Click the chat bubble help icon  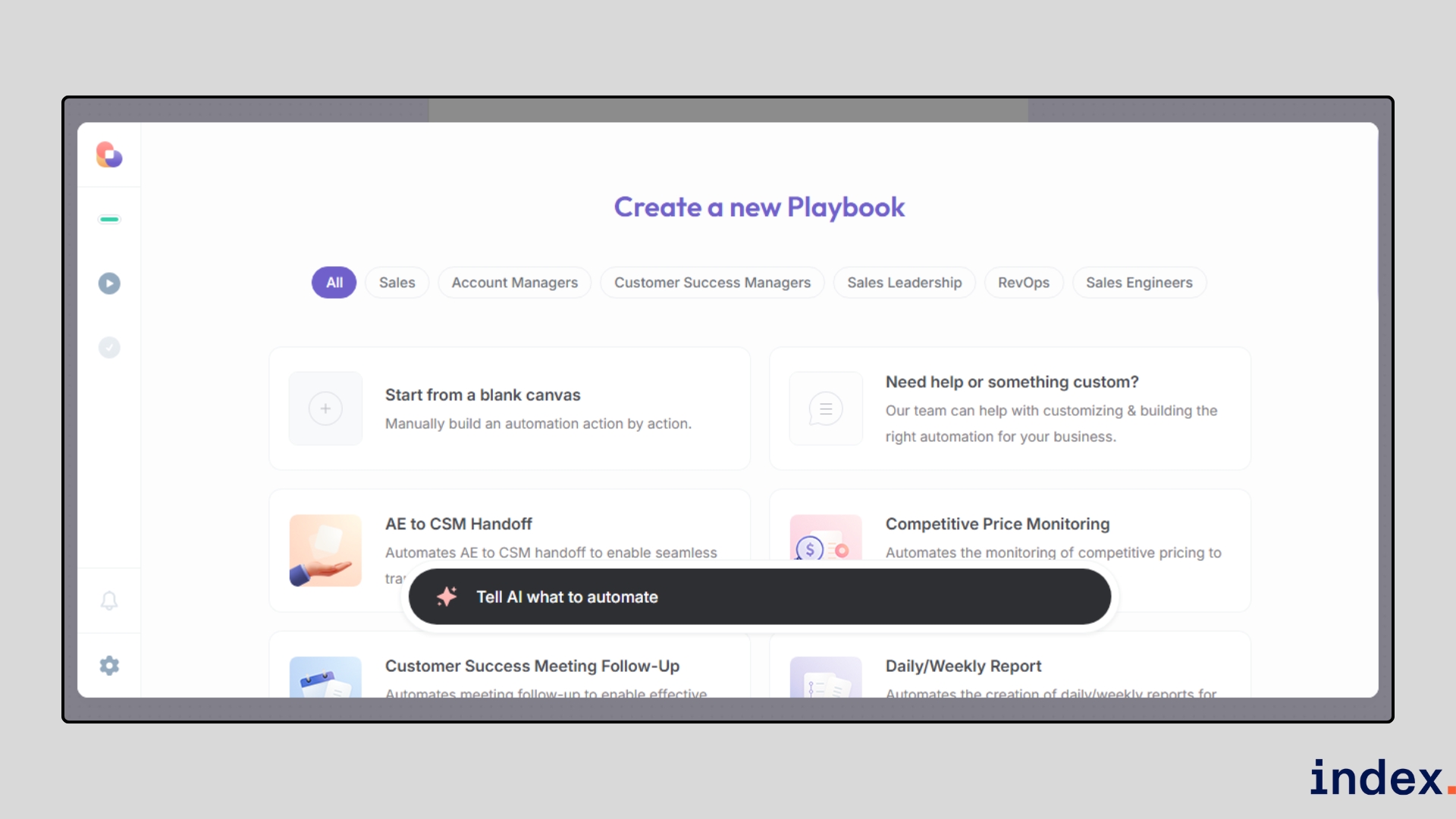coord(826,409)
